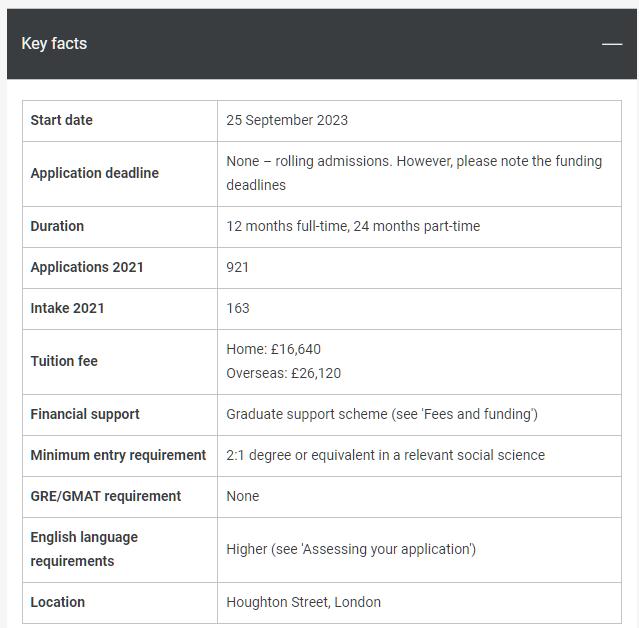Click the 2:1 degree entry requirement text
Screen dimensions: 639x628
click(x=385, y=455)
